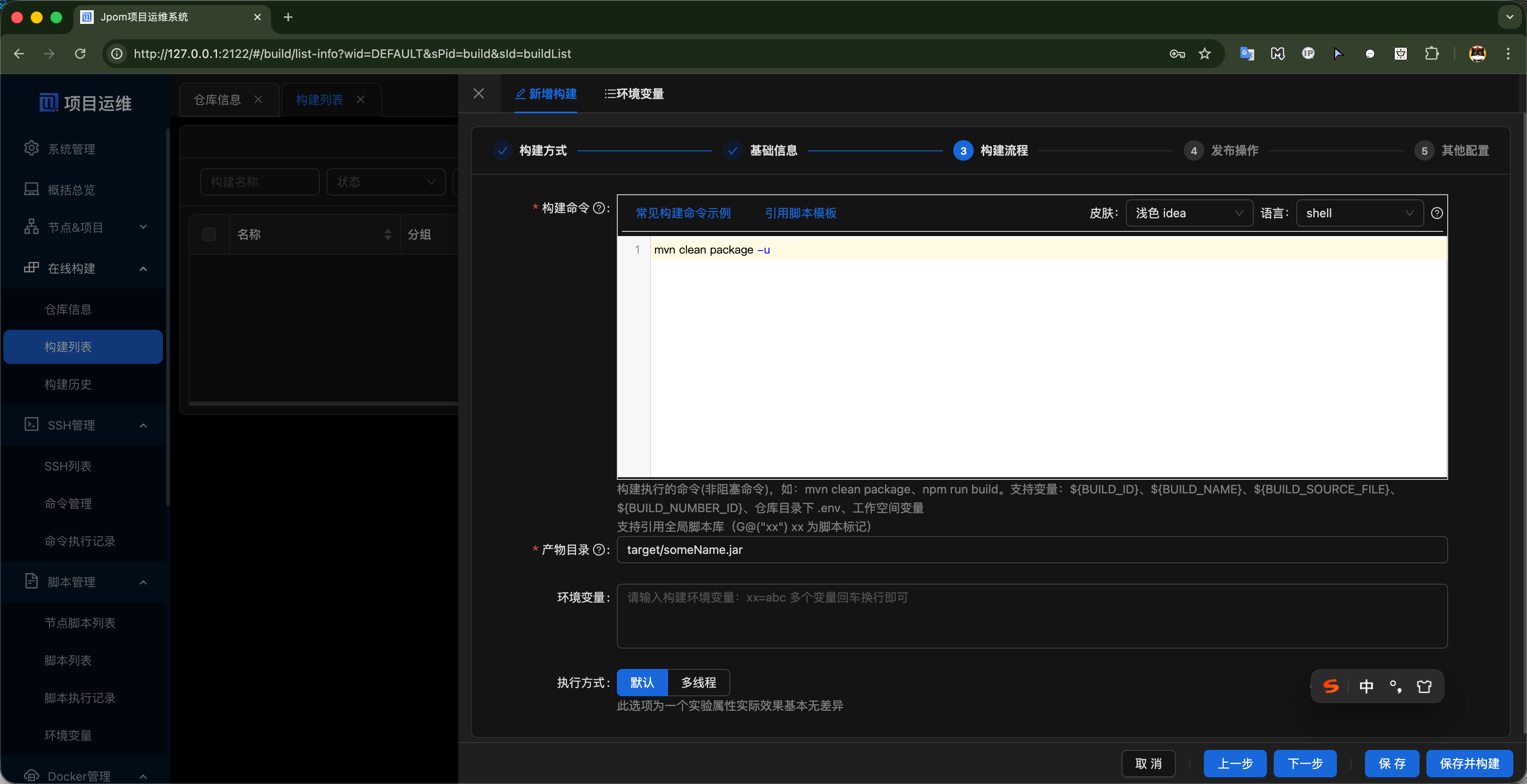Select 多线程 execution mode
This screenshot has height=784, width=1527.
698,683
